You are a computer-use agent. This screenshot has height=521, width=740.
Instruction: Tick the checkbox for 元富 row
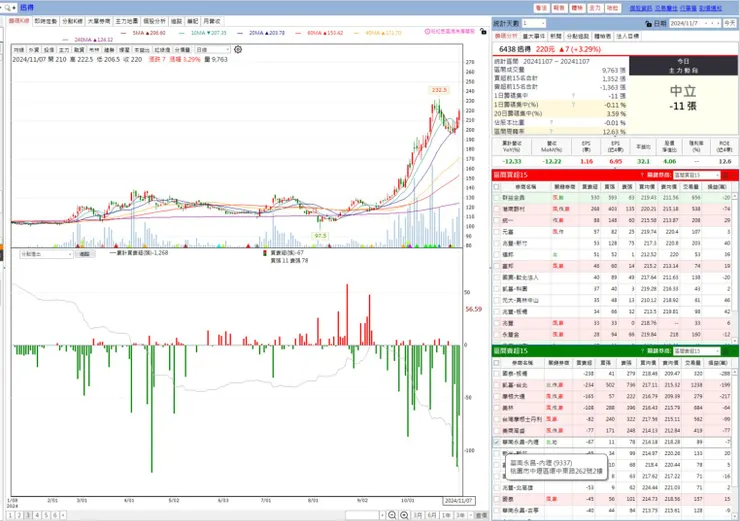496,232
